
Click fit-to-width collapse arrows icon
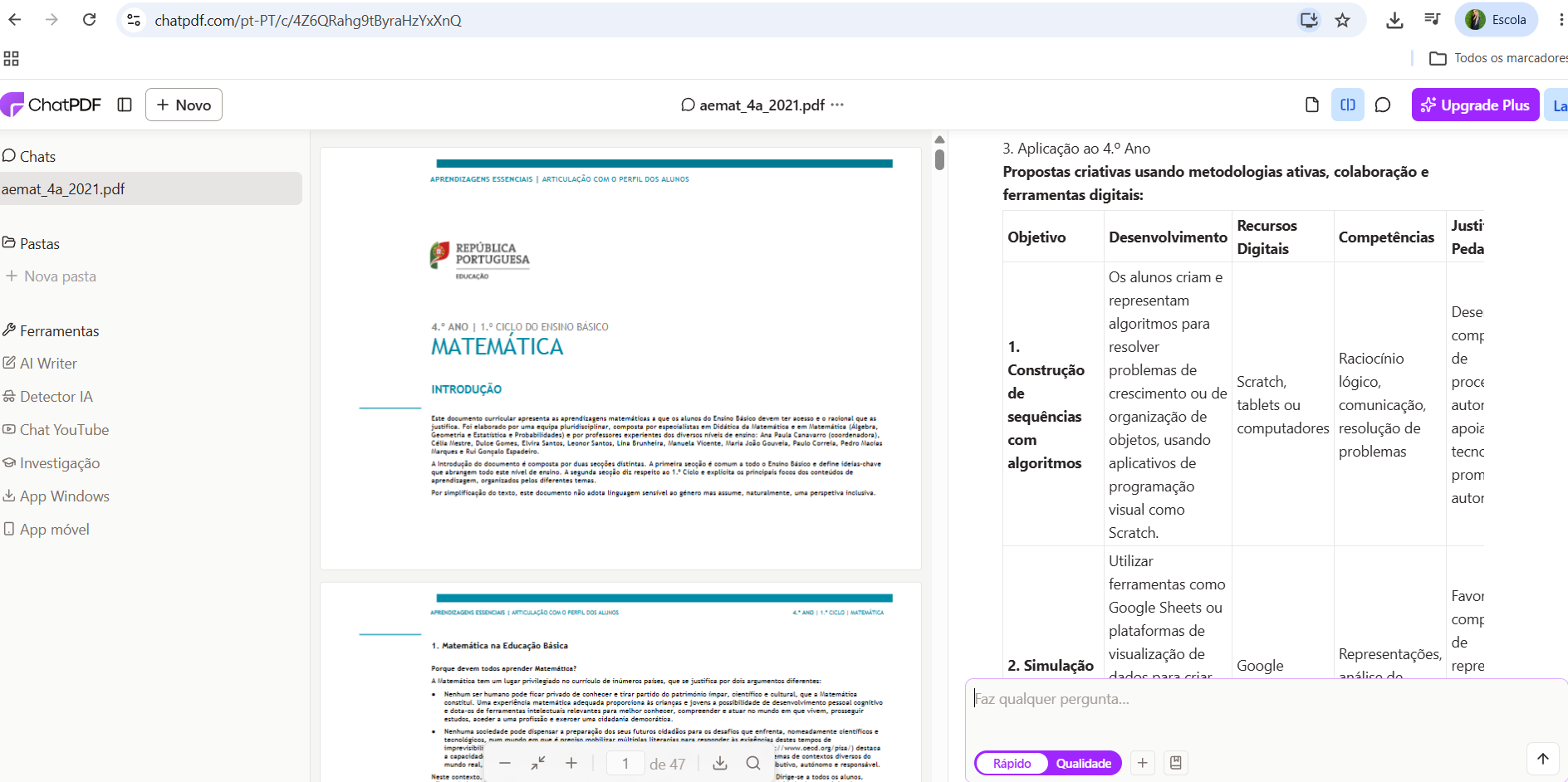[x=538, y=763]
